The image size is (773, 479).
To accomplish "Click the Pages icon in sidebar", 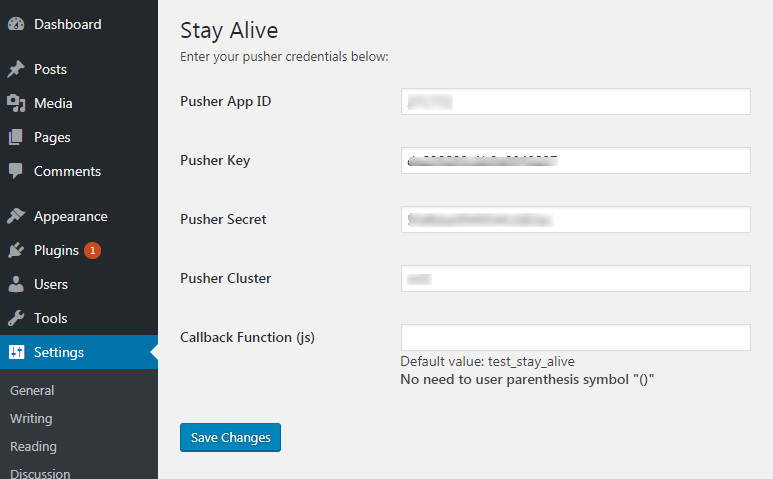I will click(16, 137).
